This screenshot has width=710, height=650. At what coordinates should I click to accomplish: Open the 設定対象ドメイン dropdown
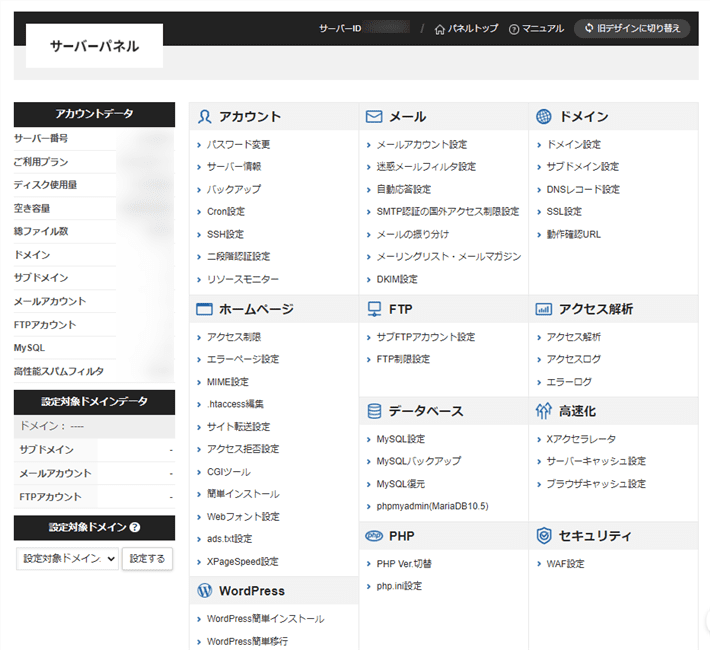point(67,559)
